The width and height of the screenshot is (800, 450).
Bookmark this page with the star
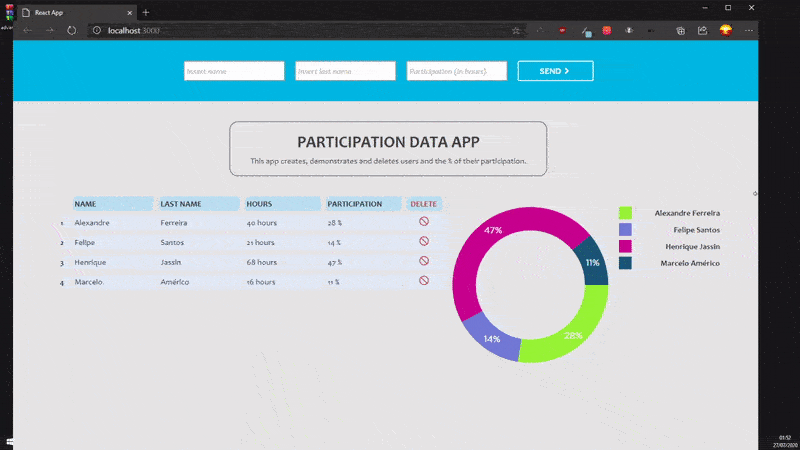[516, 31]
